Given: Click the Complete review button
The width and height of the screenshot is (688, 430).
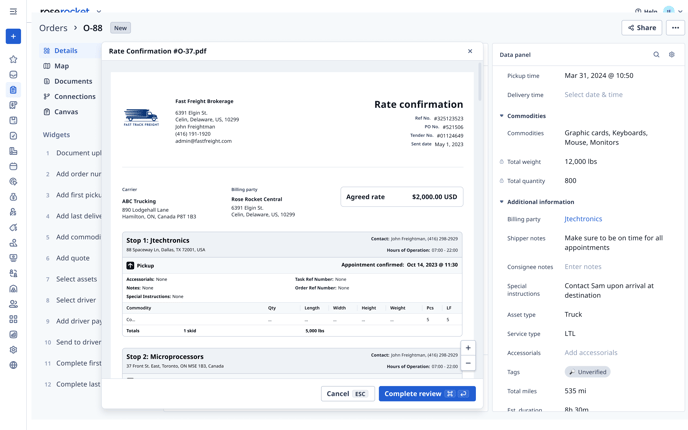Looking at the screenshot, I should pyautogui.click(x=426, y=394).
